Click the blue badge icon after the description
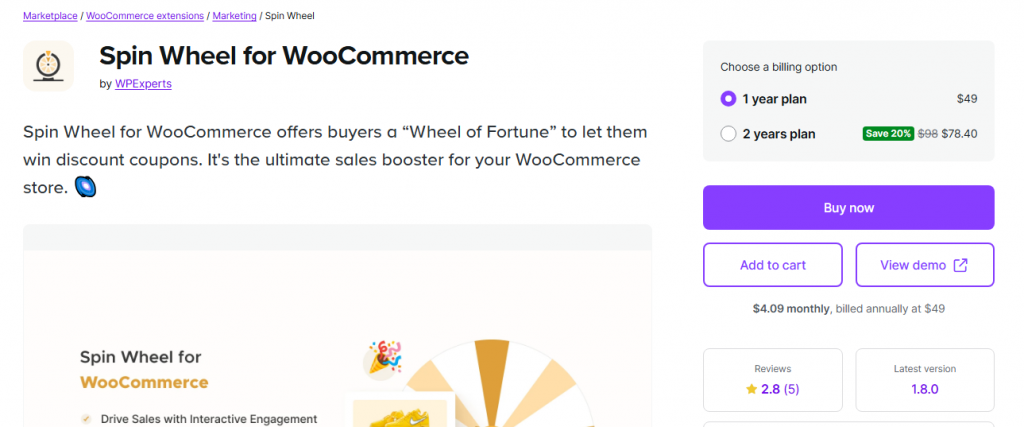Screen dimensions: 1024x427 tap(86, 187)
